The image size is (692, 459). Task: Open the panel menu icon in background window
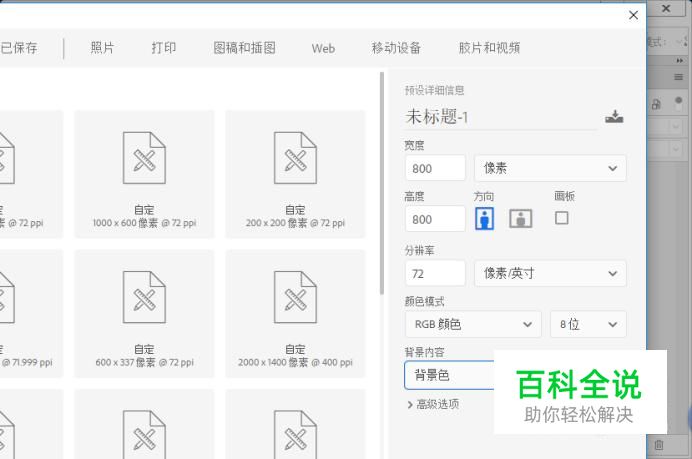678,77
